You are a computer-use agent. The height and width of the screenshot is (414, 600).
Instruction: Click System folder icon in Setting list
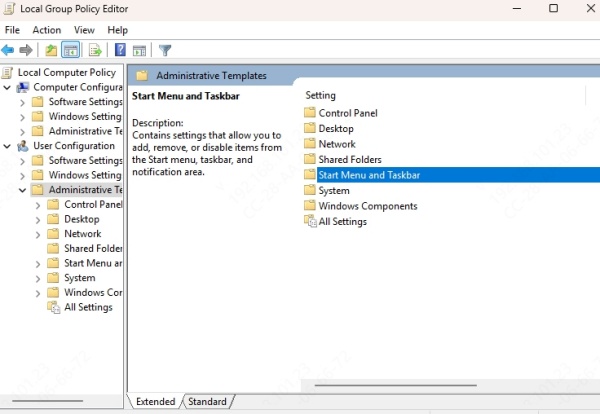click(310, 190)
